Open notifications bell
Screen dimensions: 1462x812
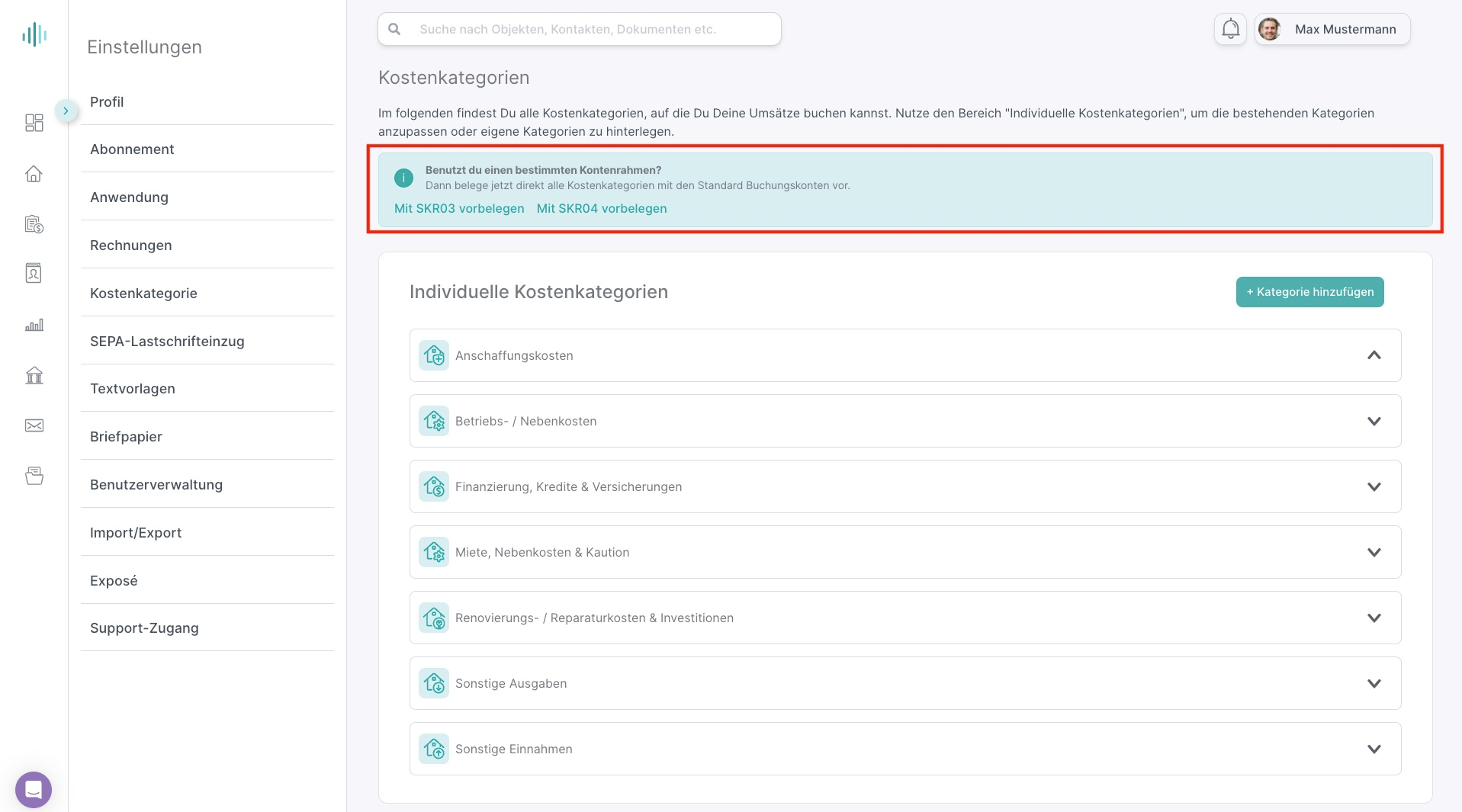coord(1230,29)
